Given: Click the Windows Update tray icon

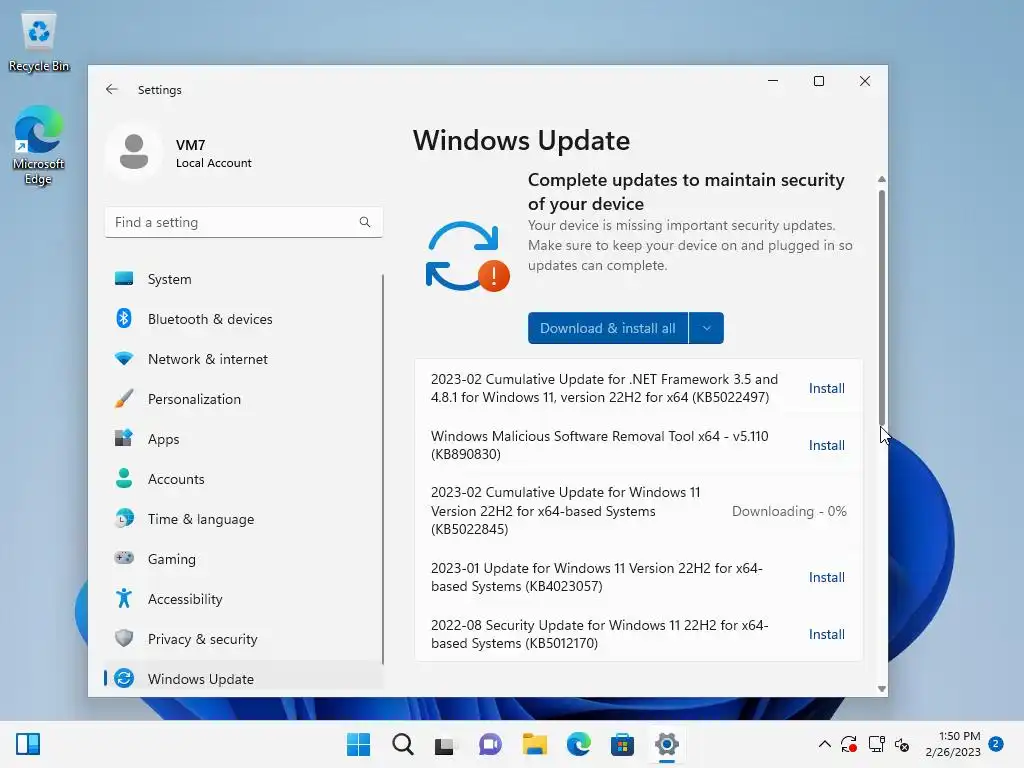Looking at the screenshot, I should tap(849, 744).
